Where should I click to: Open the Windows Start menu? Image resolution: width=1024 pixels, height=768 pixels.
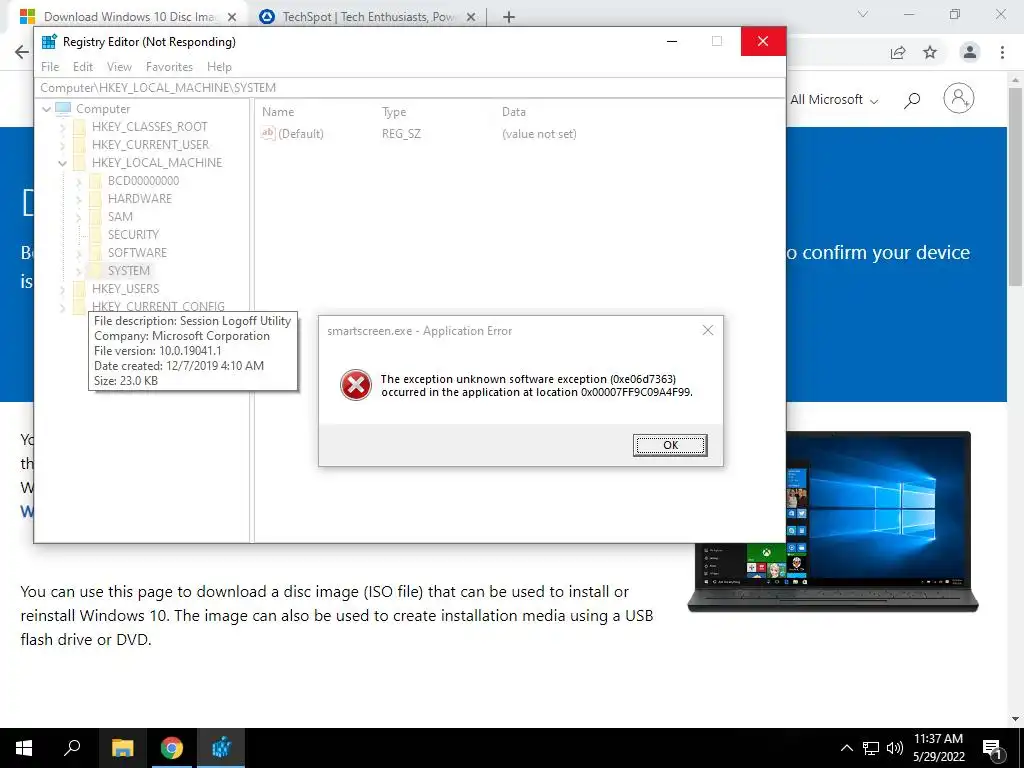[24, 748]
